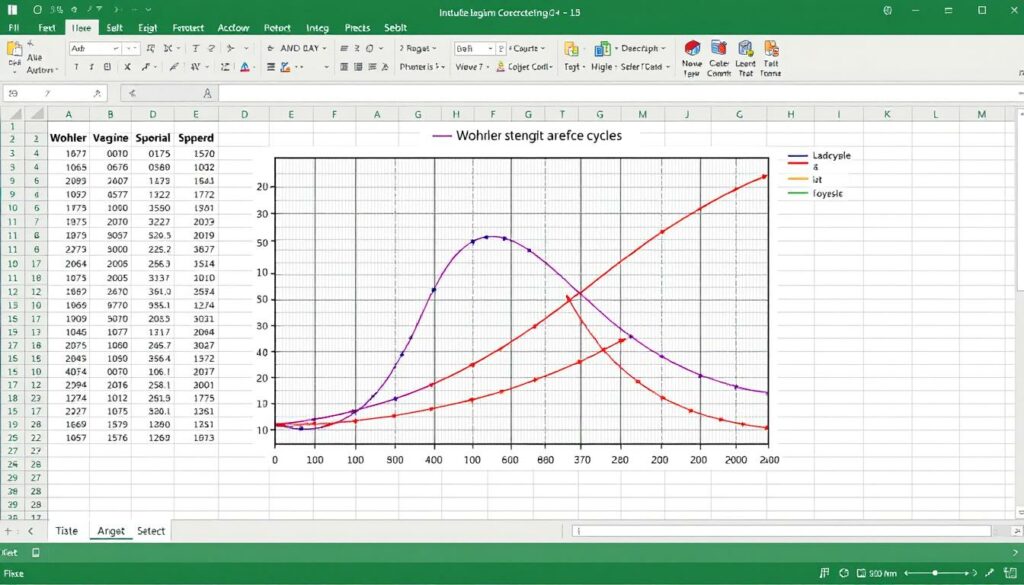Select column header L

pos(935,114)
